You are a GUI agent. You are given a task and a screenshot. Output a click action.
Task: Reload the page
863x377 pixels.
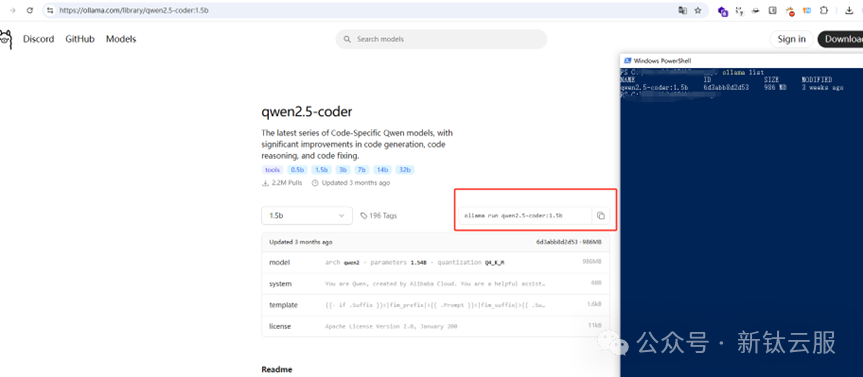(30, 10)
